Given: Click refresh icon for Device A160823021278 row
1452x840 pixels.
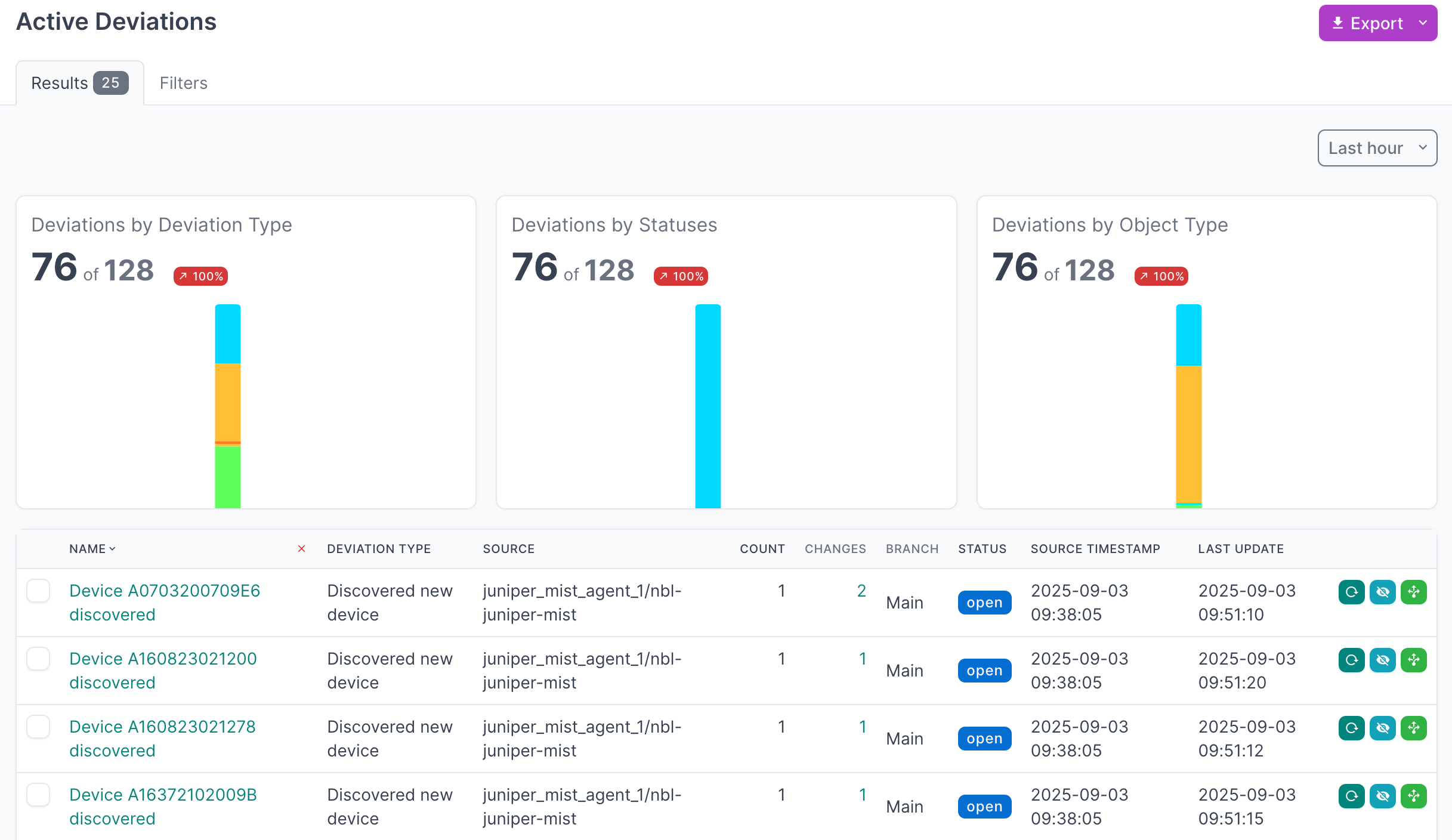Looking at the screenshot, I should coord(1351,728).
